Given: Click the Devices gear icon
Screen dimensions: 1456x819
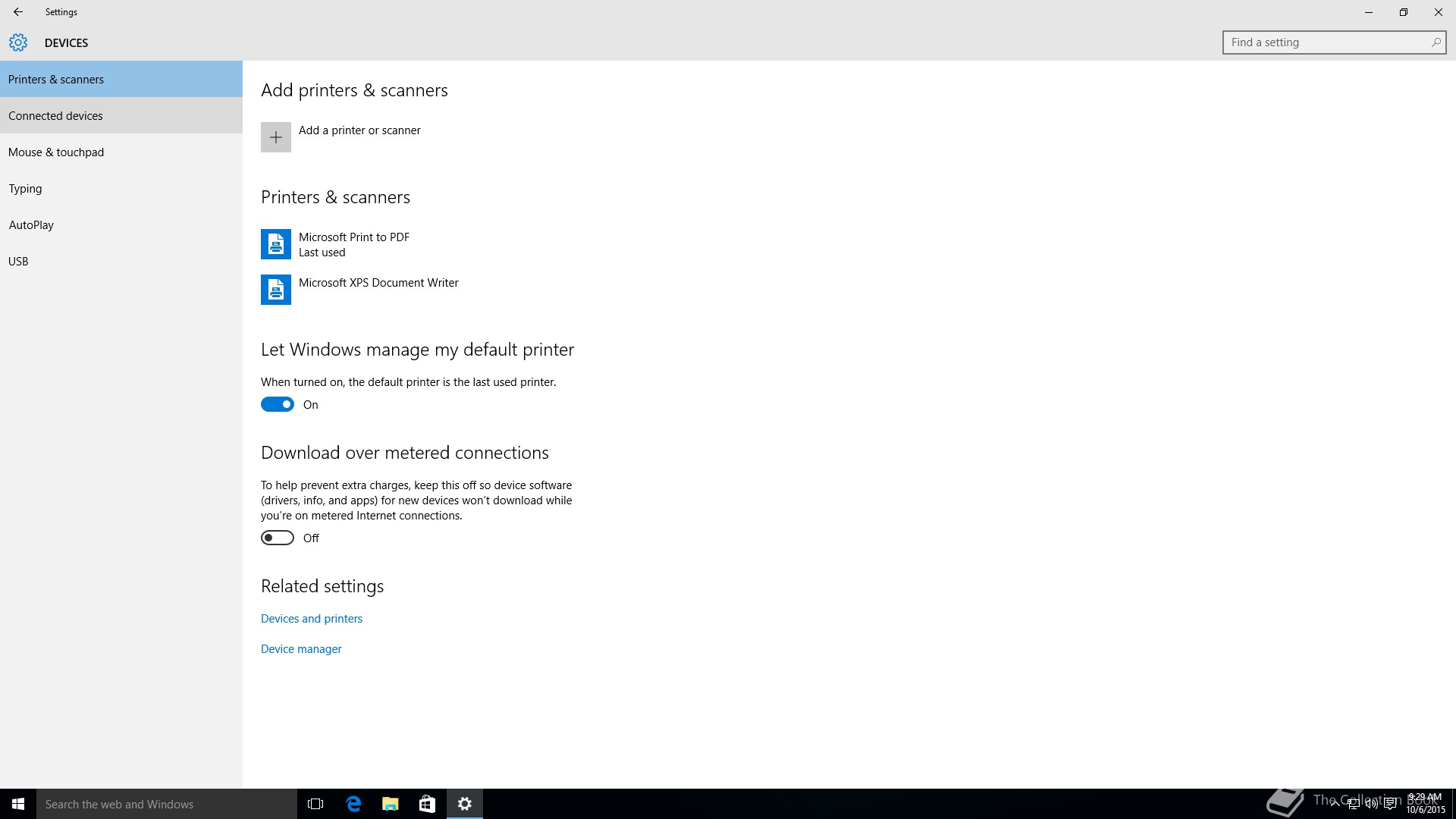Looking at the screenshot, I should click(18, 42).
